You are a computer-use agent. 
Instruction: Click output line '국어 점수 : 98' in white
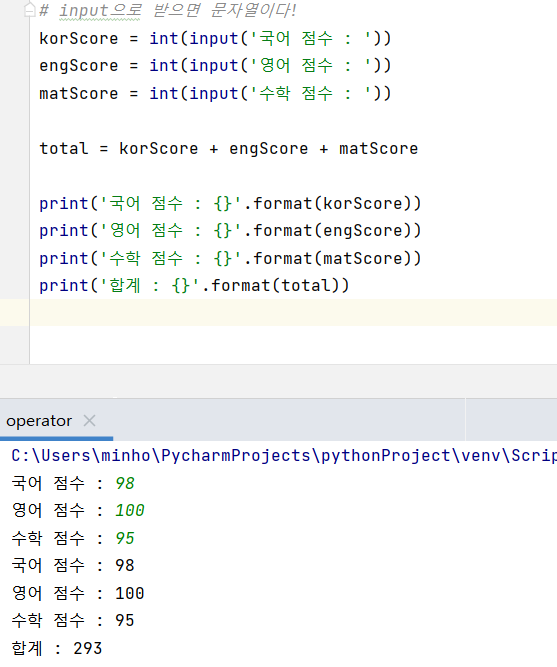[x=73, y=566]
